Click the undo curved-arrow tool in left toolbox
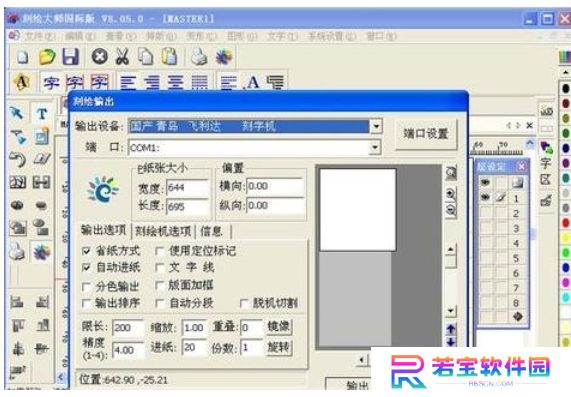Screen dimensions: 571x397 (17, 159)
